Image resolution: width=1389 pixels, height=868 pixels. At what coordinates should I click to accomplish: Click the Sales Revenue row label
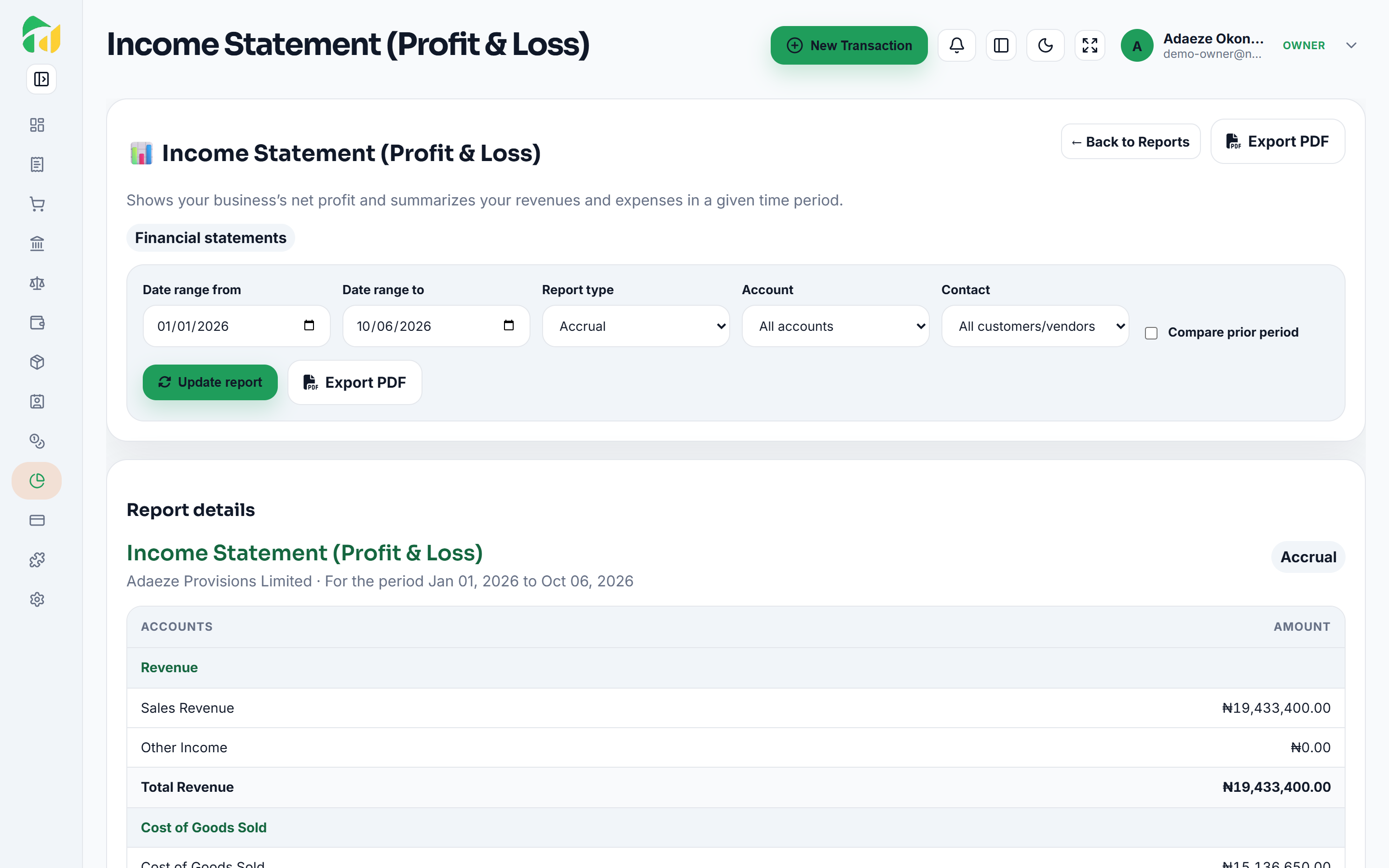pyautogui.click(x=188, y=708)
